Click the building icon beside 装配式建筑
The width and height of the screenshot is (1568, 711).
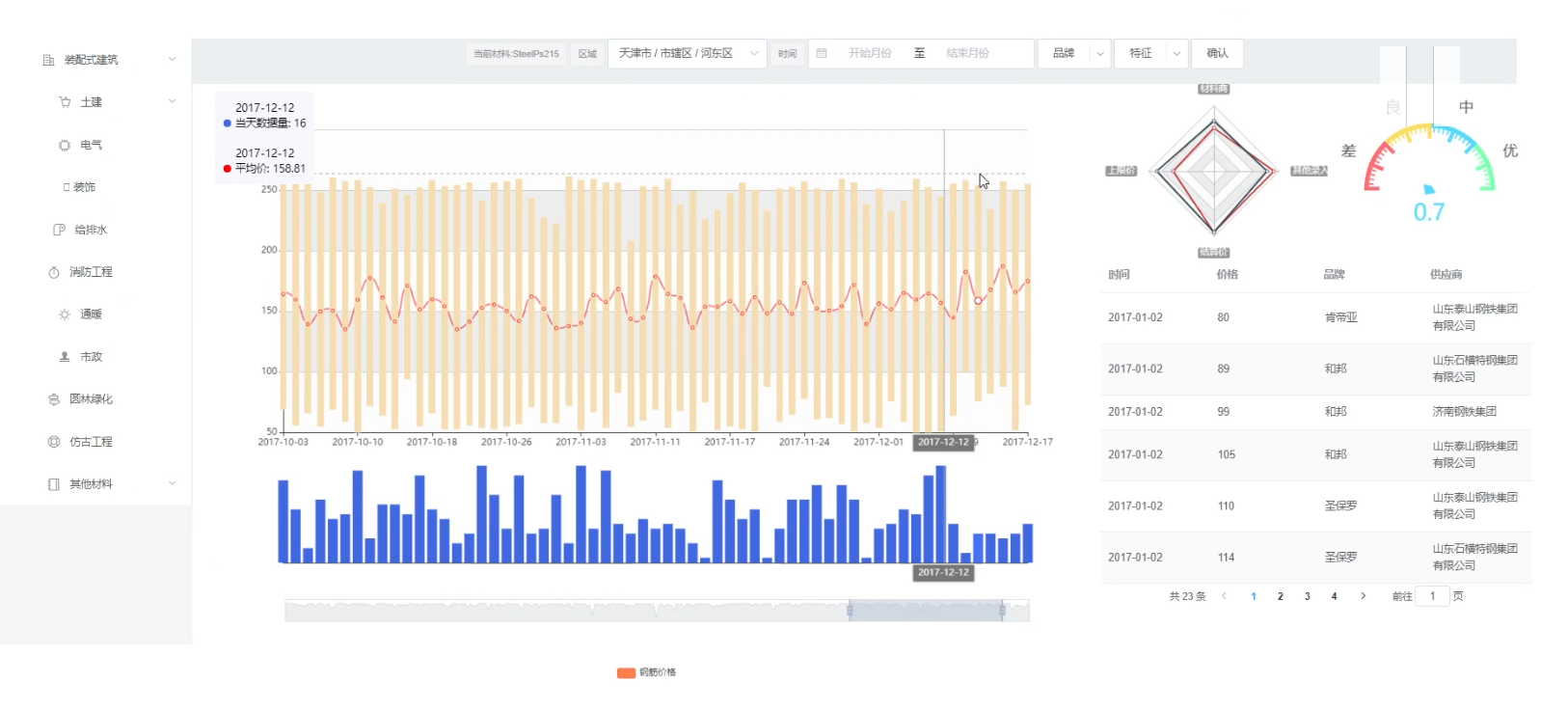pos(48,60)
